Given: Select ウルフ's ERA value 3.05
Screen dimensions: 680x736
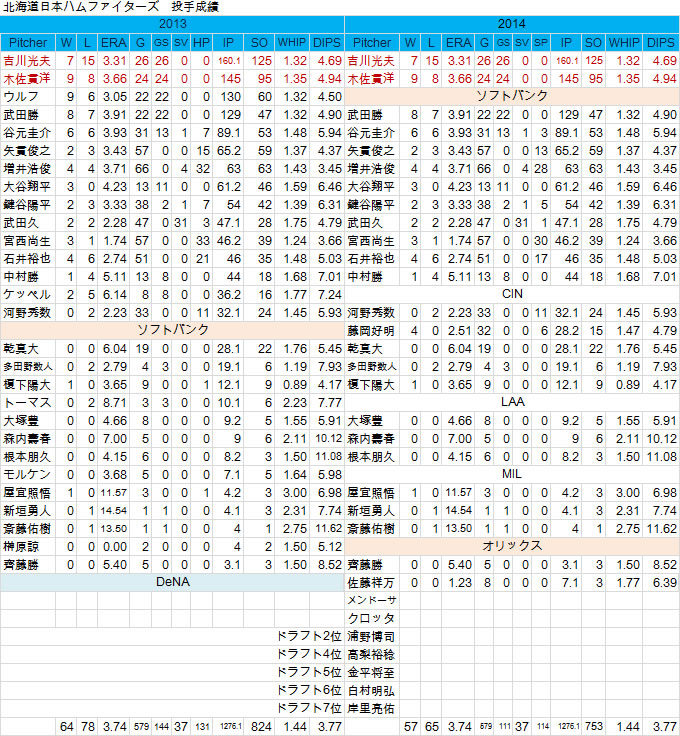Looking at the screenshot, I should 115,97.
